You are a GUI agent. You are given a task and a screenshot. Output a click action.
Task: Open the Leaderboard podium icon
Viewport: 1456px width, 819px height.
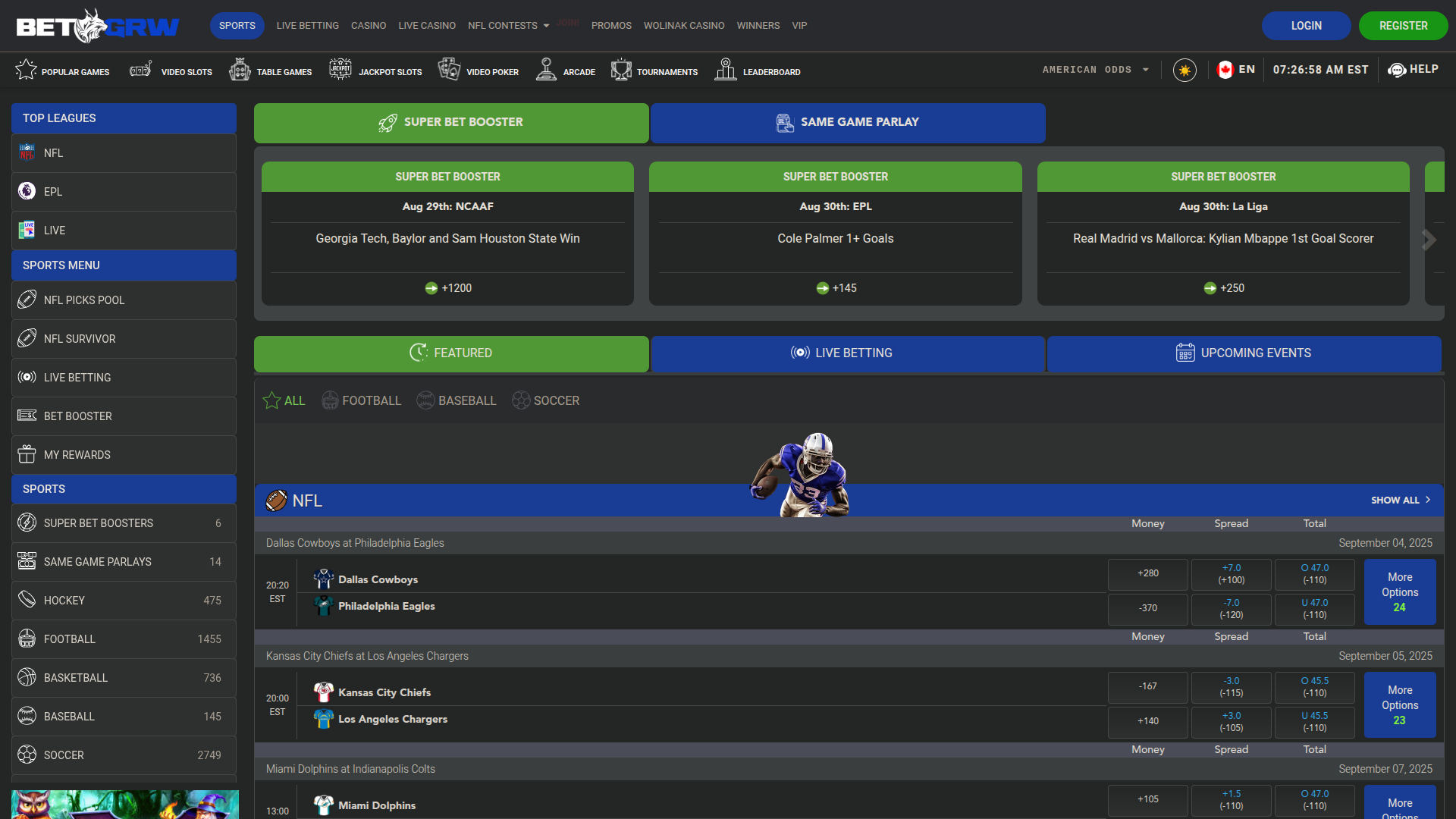[x=726, y=70]
